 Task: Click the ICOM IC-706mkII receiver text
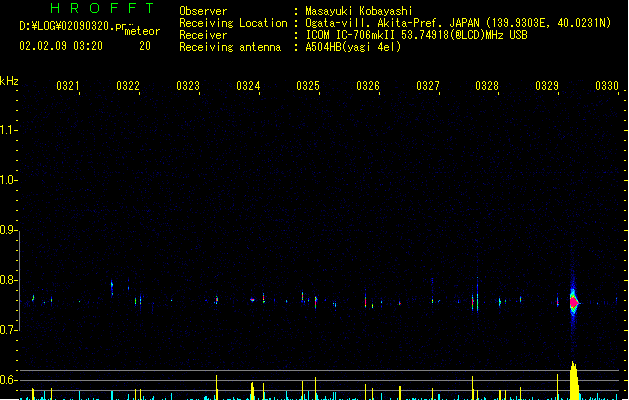coord(416,35)
